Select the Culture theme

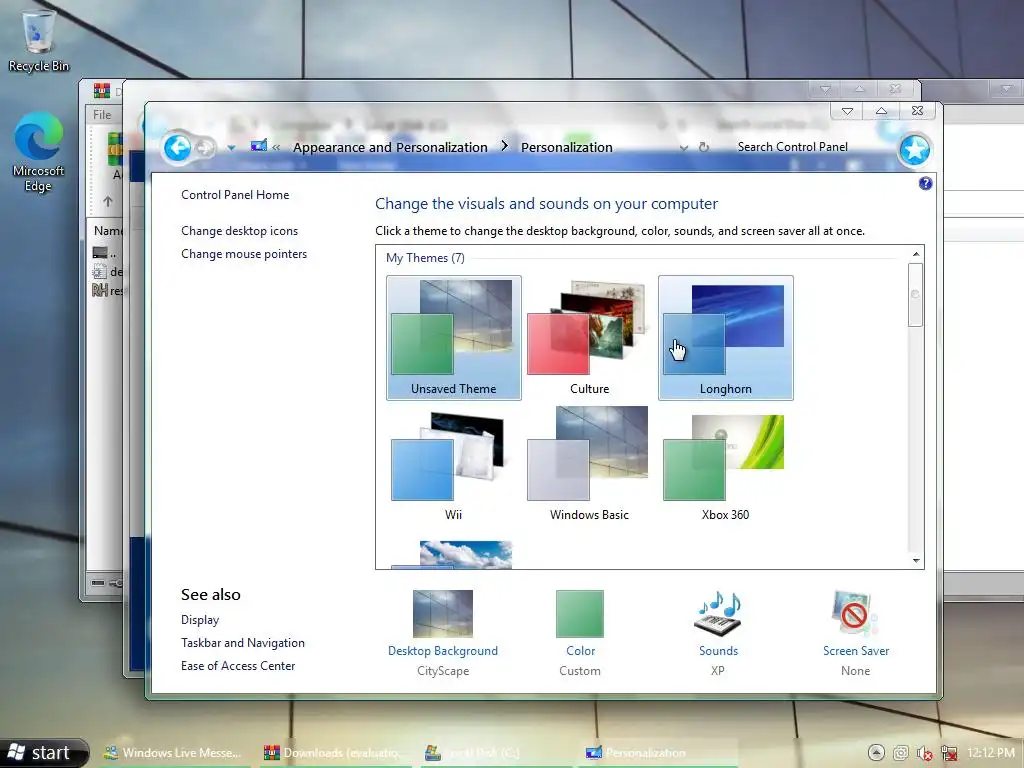tap(589, 338)
